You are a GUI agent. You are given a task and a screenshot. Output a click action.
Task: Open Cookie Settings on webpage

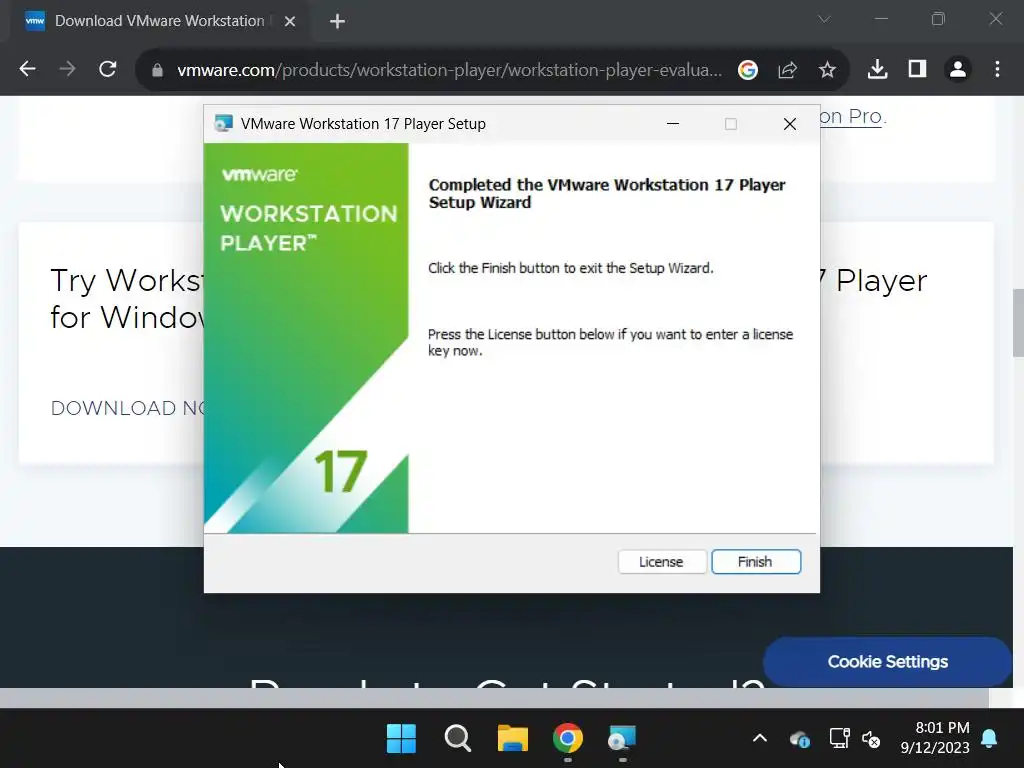click(888, 662)
